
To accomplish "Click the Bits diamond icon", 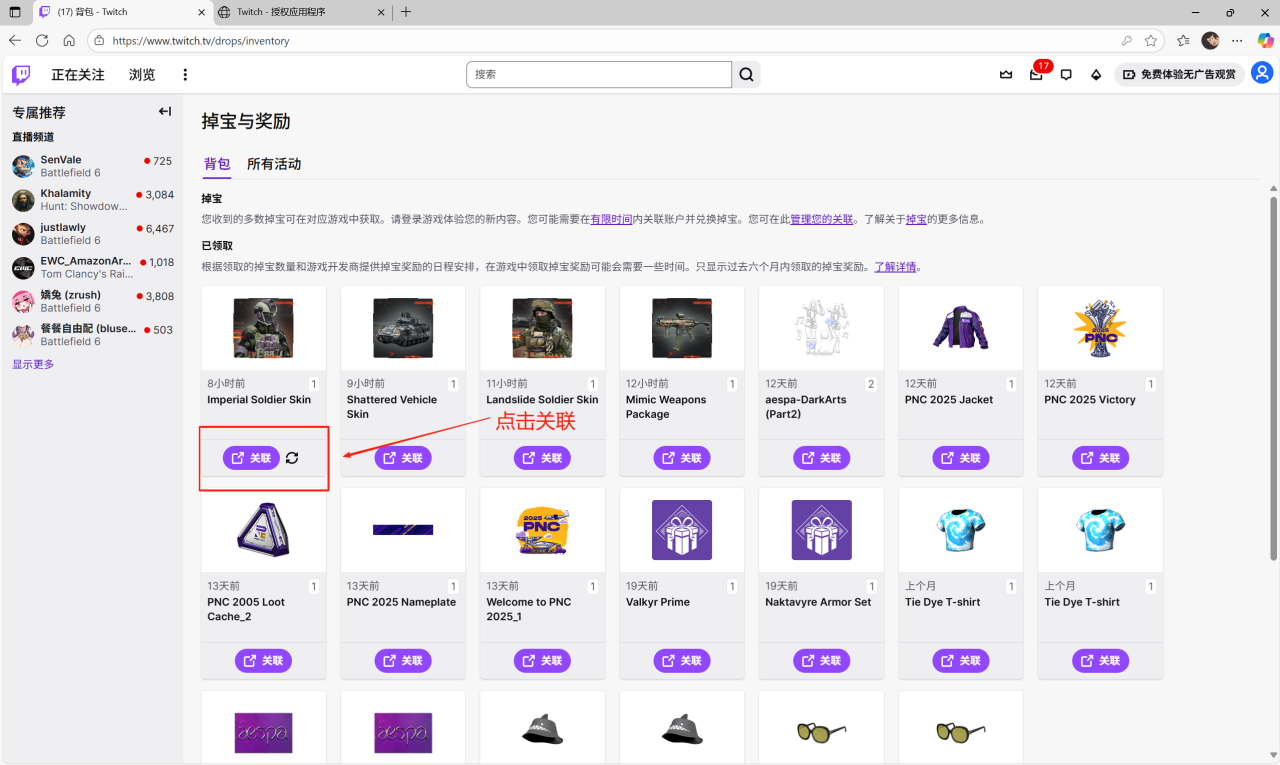I will (1096, 75).
